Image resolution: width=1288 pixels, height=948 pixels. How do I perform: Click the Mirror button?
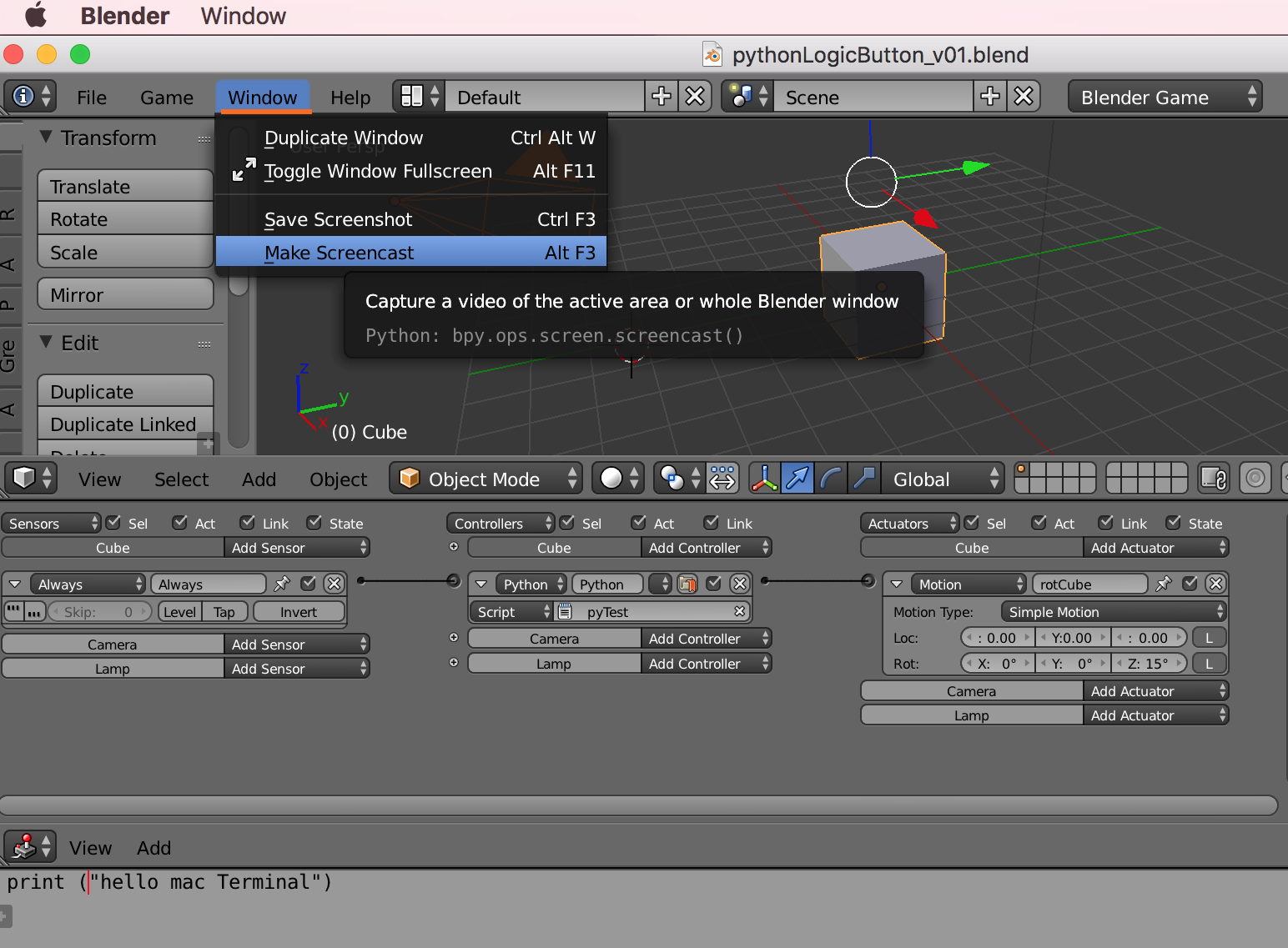pos(125,294)
